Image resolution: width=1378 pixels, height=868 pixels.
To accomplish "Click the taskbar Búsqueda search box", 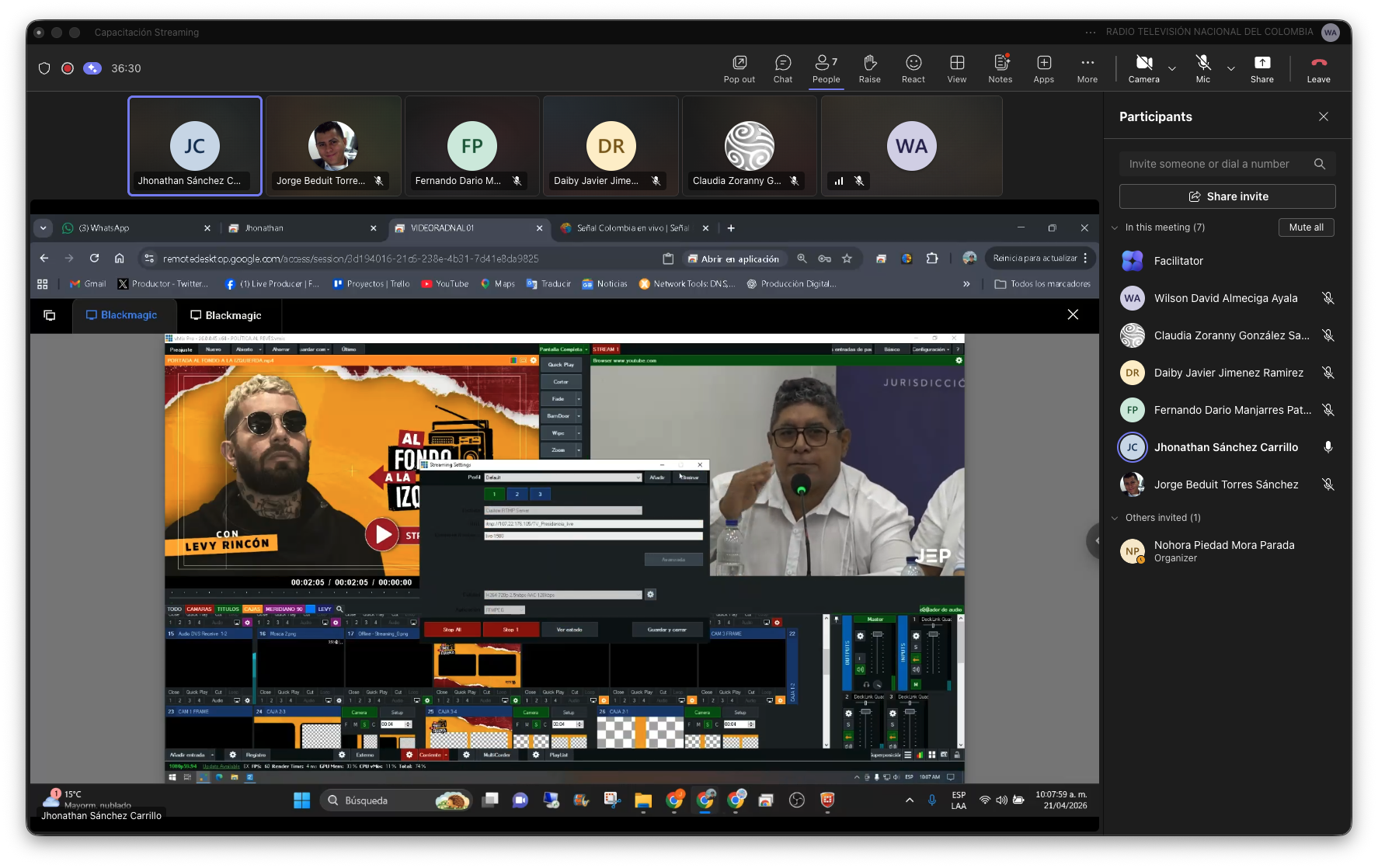I will [396, 800].
